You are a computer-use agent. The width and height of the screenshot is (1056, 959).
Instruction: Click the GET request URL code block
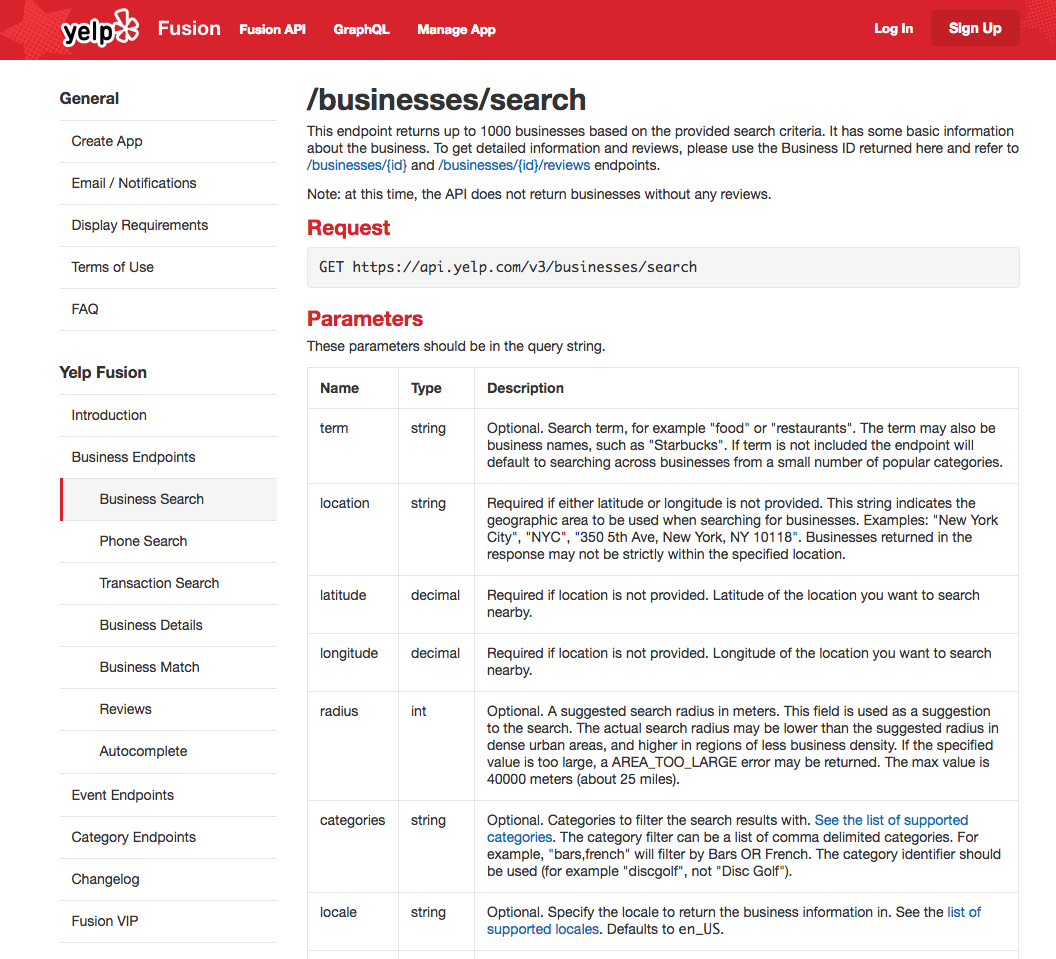(x=663, y=267)
